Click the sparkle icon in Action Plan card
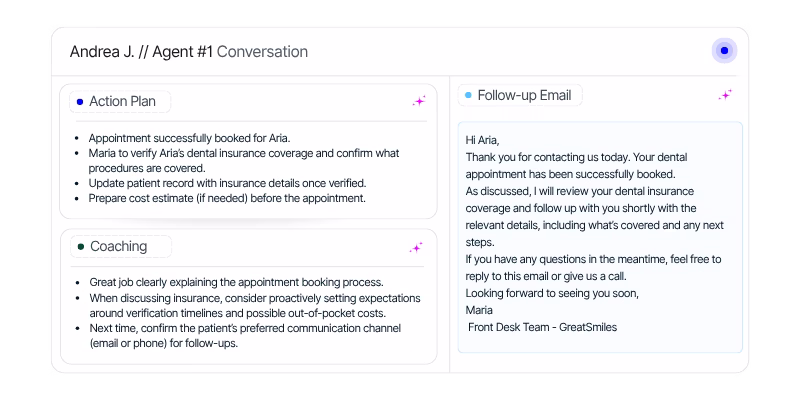Screen dimensions: 800x400 click(x=419, y=102)
